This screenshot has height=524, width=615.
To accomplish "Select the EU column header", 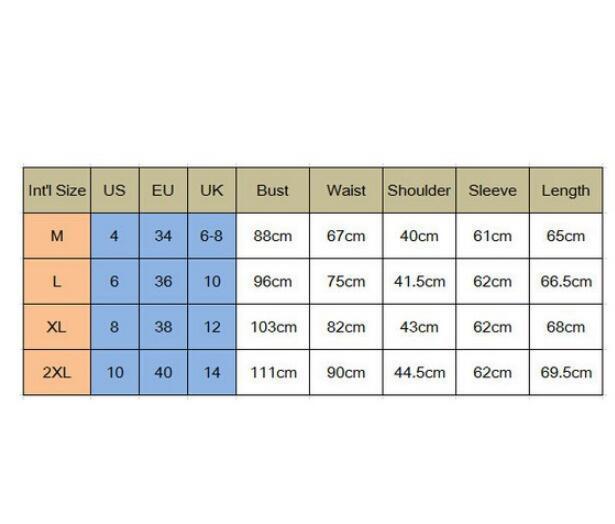I will [163, 190].
